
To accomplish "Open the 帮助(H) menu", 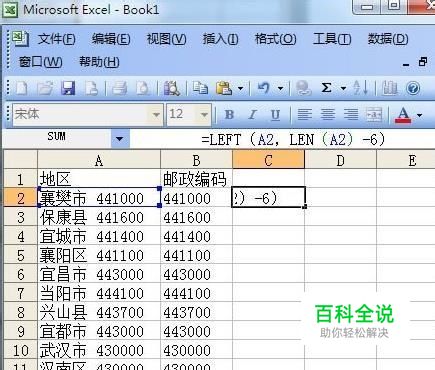I will (99, 62).
